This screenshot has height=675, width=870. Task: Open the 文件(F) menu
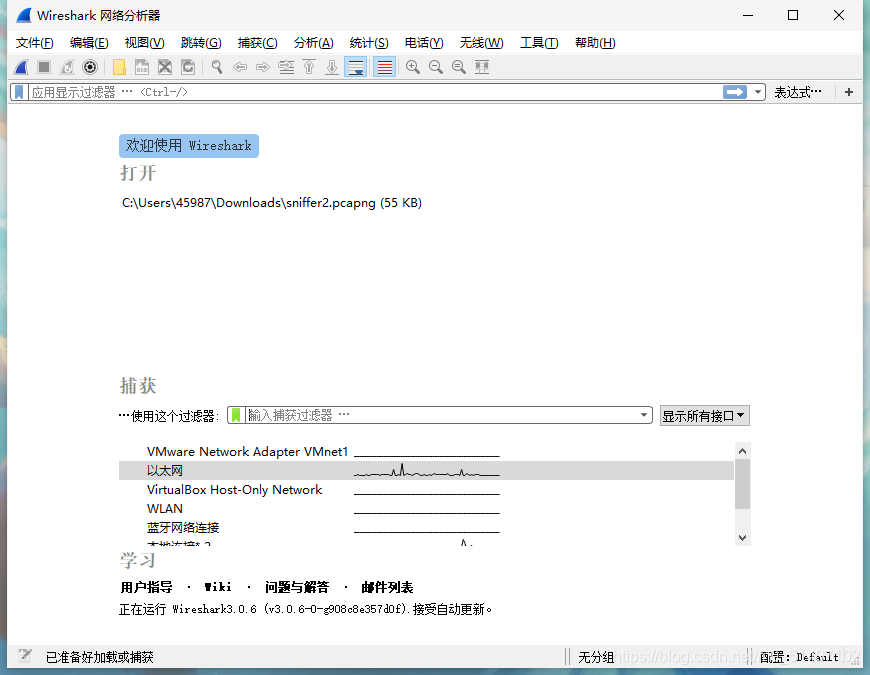(x=34, y=43)
